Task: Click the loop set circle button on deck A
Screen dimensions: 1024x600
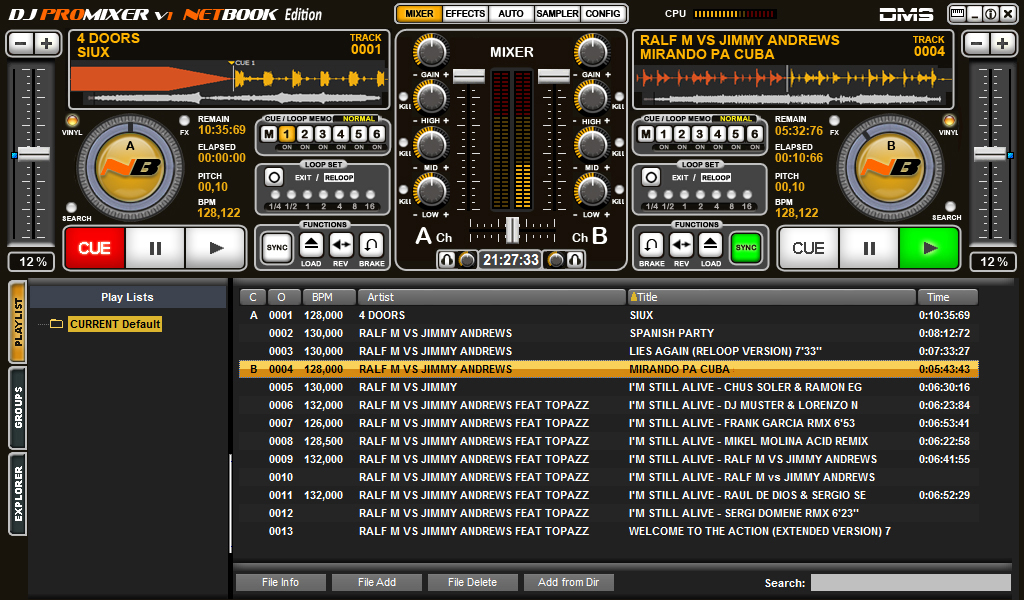Action: coord(273,177)
